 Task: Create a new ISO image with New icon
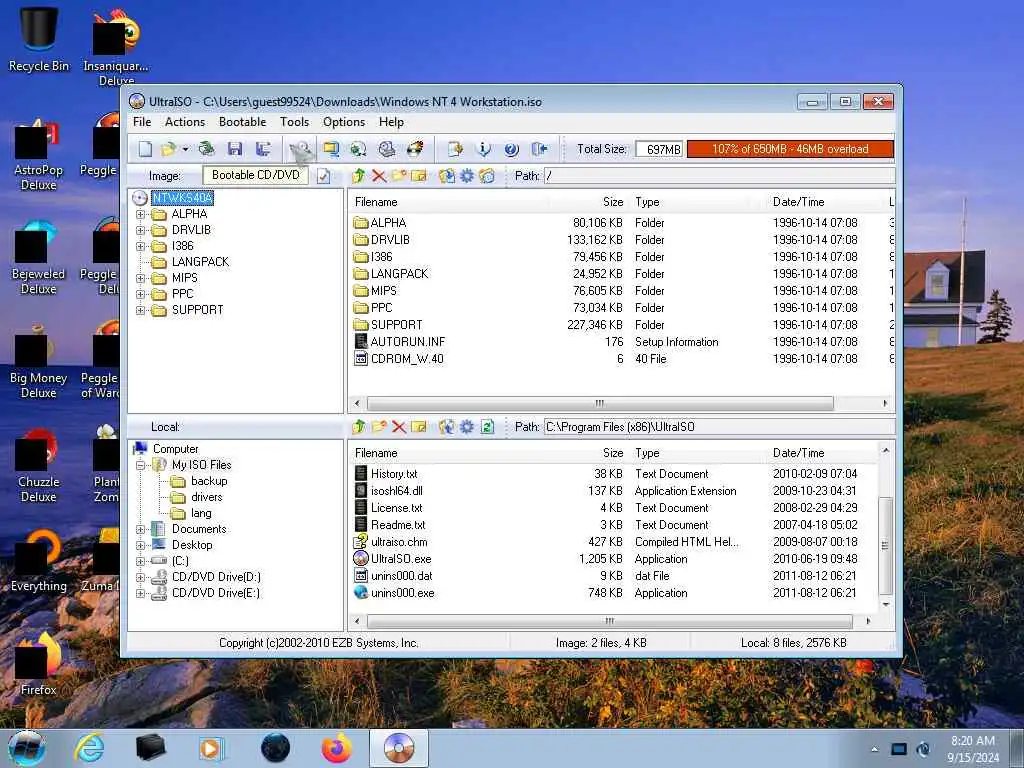click(145, 150)
